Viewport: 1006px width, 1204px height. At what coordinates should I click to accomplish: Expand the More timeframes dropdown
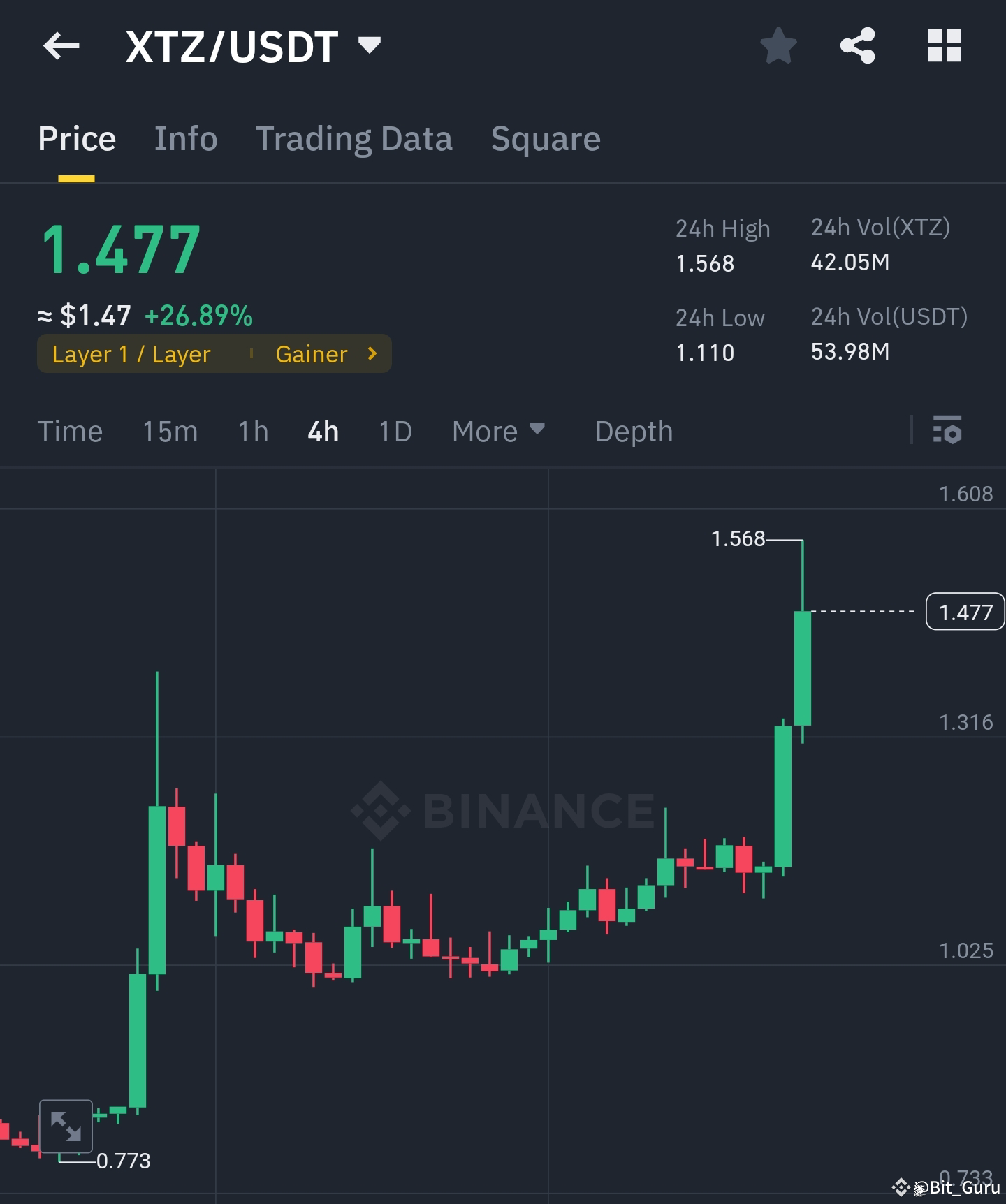click(x=497, y=432)
